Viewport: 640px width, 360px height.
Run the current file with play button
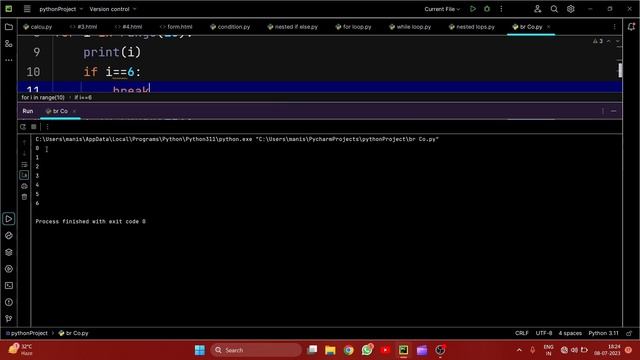click(473, 9)
